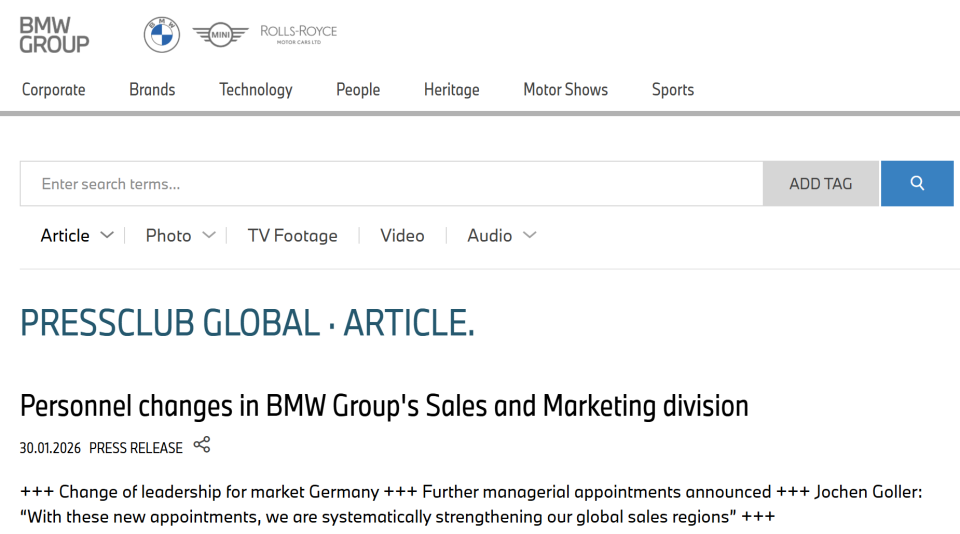
Task: Click the Personnel changes article headline
Action: tap(384, 406)
